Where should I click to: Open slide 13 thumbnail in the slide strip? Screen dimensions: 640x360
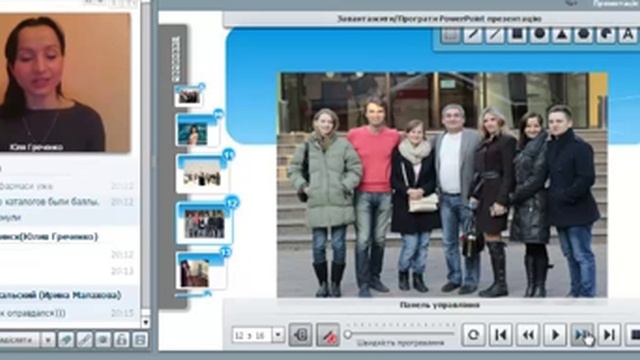pyautogui.click(x=201, y=271)
